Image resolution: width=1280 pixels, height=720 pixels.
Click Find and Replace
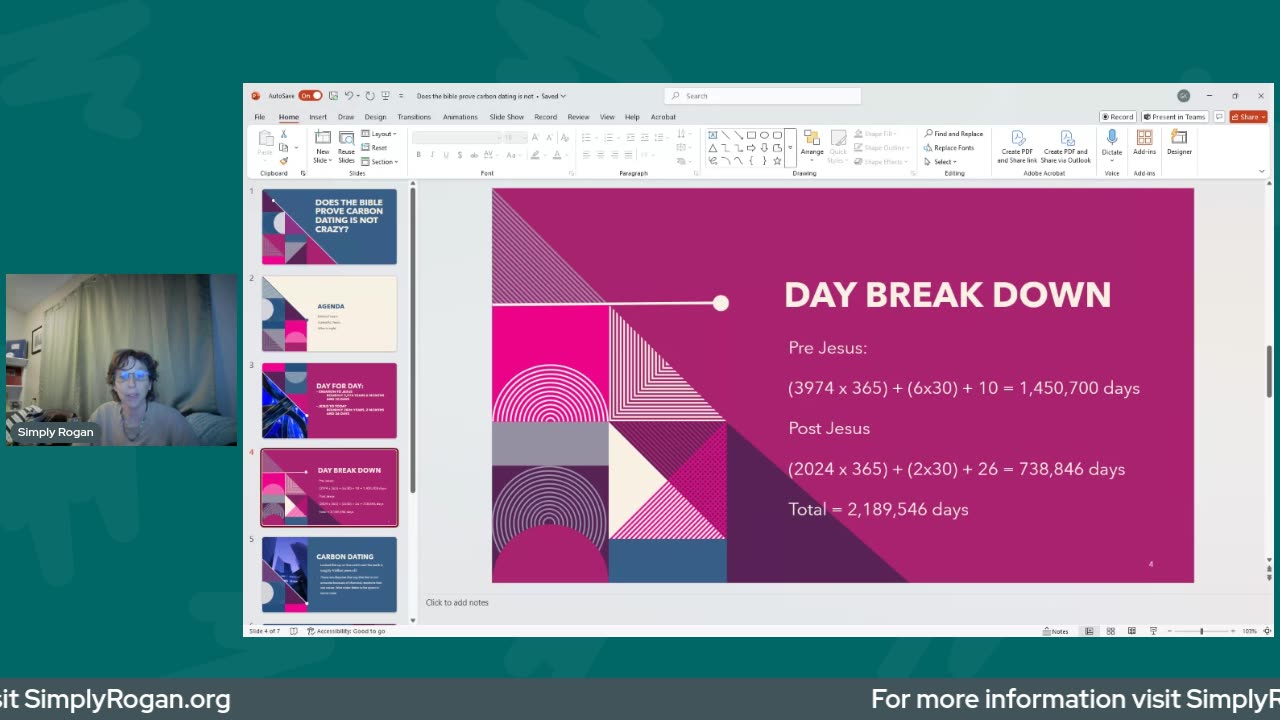pyautogui.click(x=953, y=134)
